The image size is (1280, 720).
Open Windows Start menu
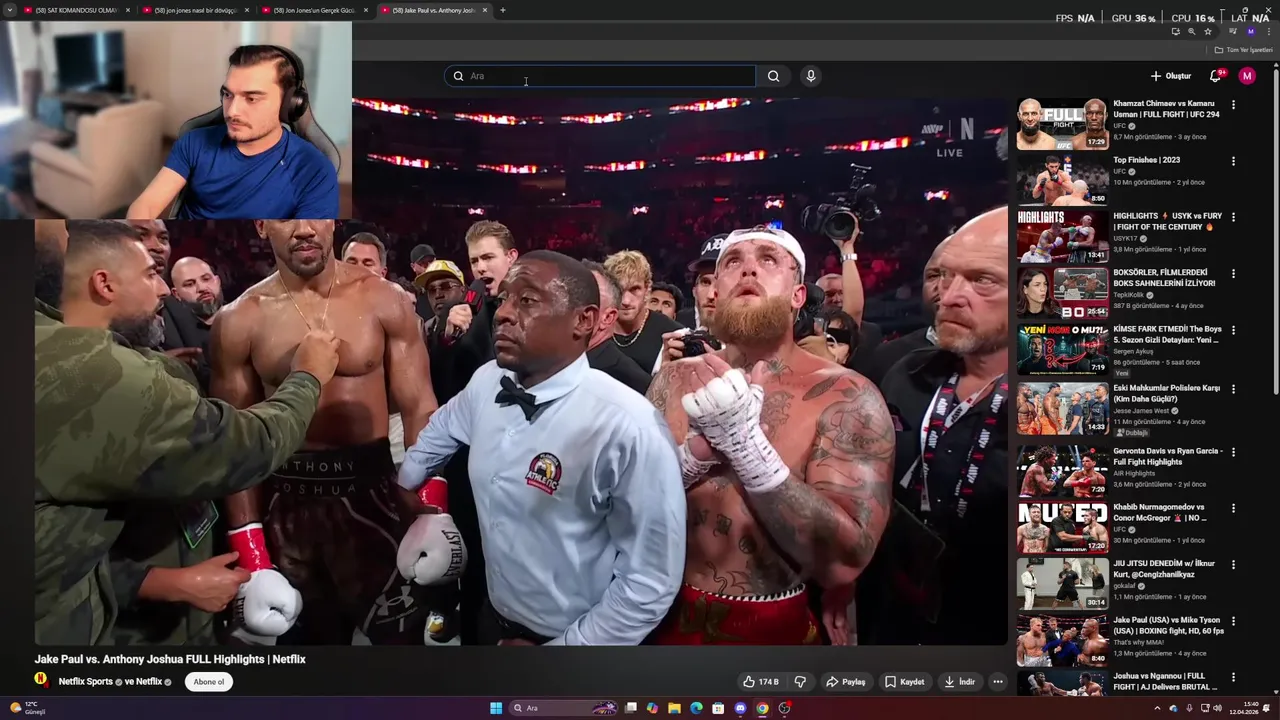(x=496, y=708)
